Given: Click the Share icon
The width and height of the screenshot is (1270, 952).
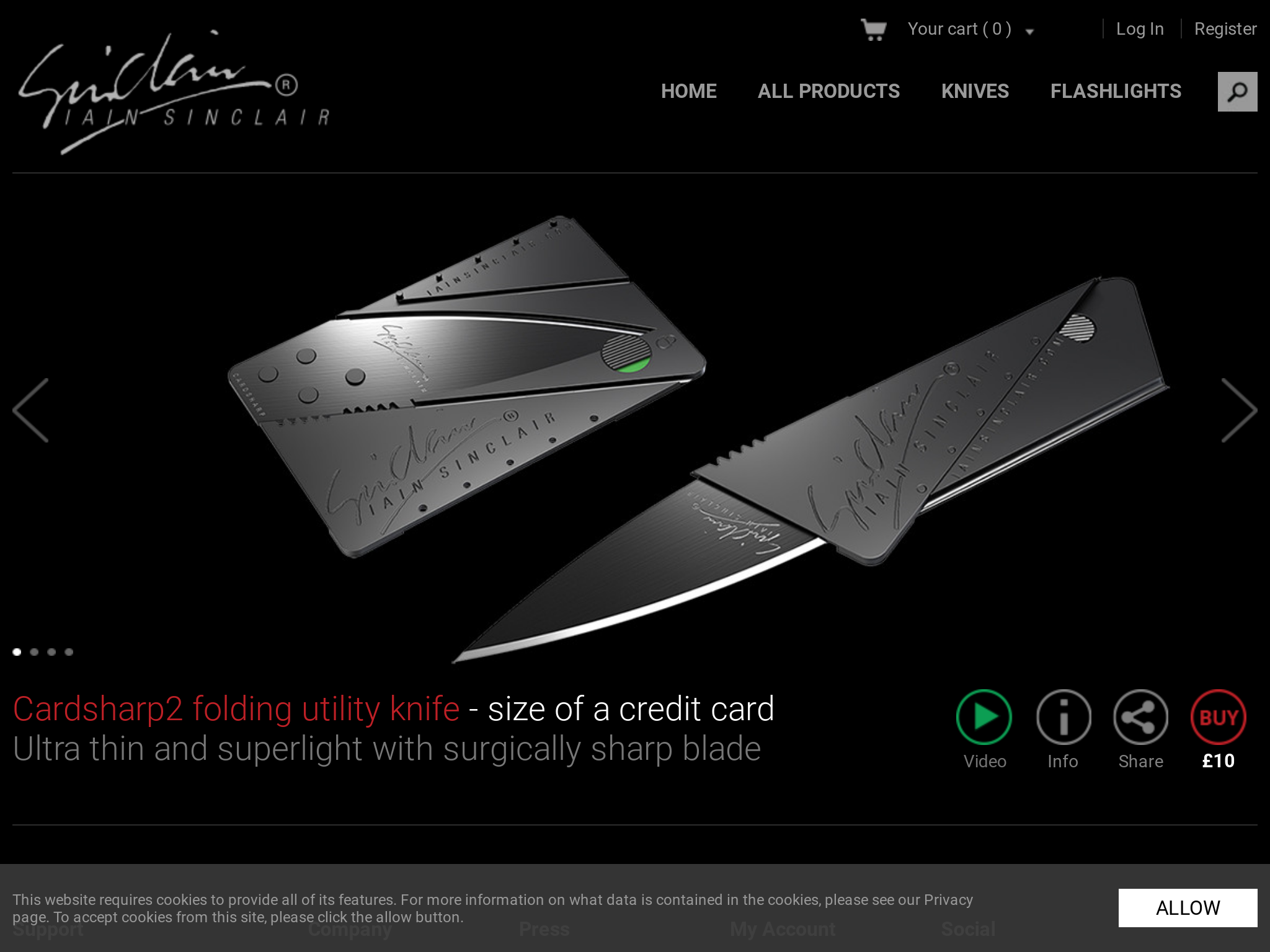Looking at the screenshot, I should [x=1140, y=717].
